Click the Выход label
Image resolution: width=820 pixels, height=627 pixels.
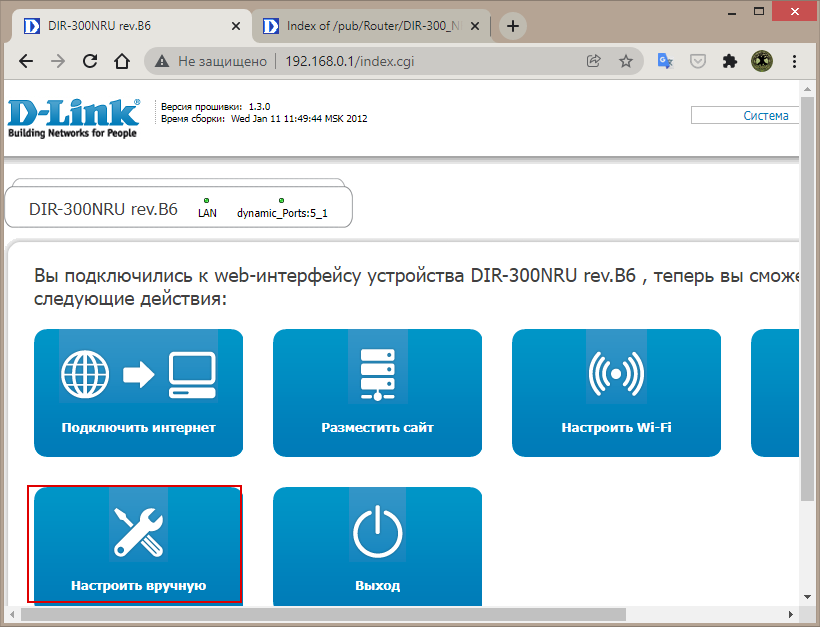378,586
